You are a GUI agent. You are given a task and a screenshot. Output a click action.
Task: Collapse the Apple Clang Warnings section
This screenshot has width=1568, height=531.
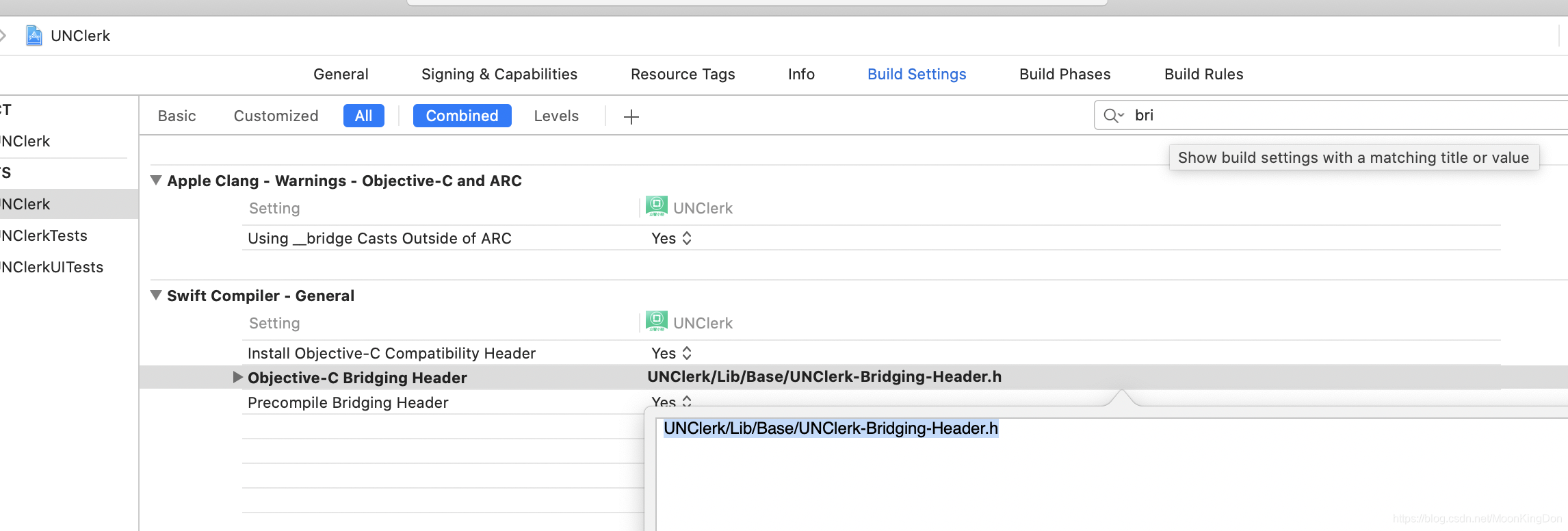[x=156, y=180]
